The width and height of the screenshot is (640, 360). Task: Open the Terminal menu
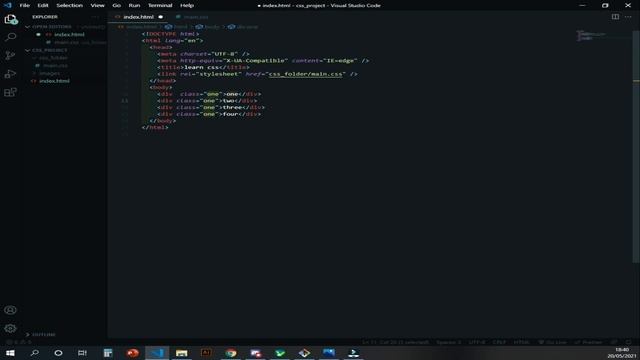click(160, 5)
